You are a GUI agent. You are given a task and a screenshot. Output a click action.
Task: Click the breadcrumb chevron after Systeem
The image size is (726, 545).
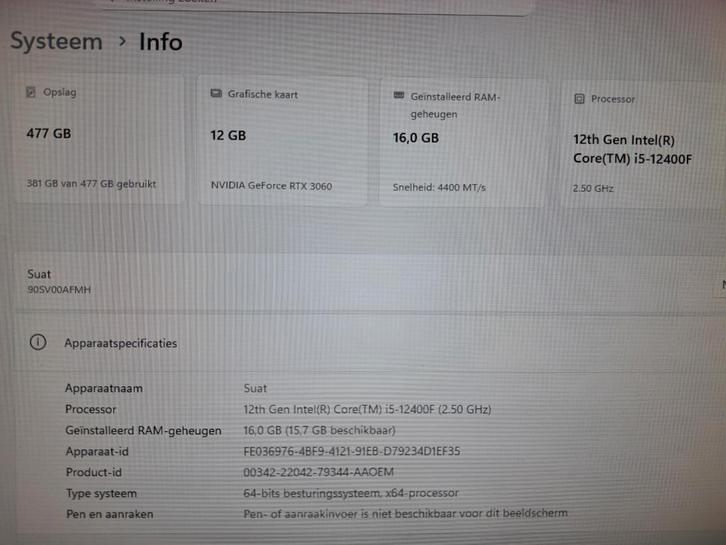[122, 42]
